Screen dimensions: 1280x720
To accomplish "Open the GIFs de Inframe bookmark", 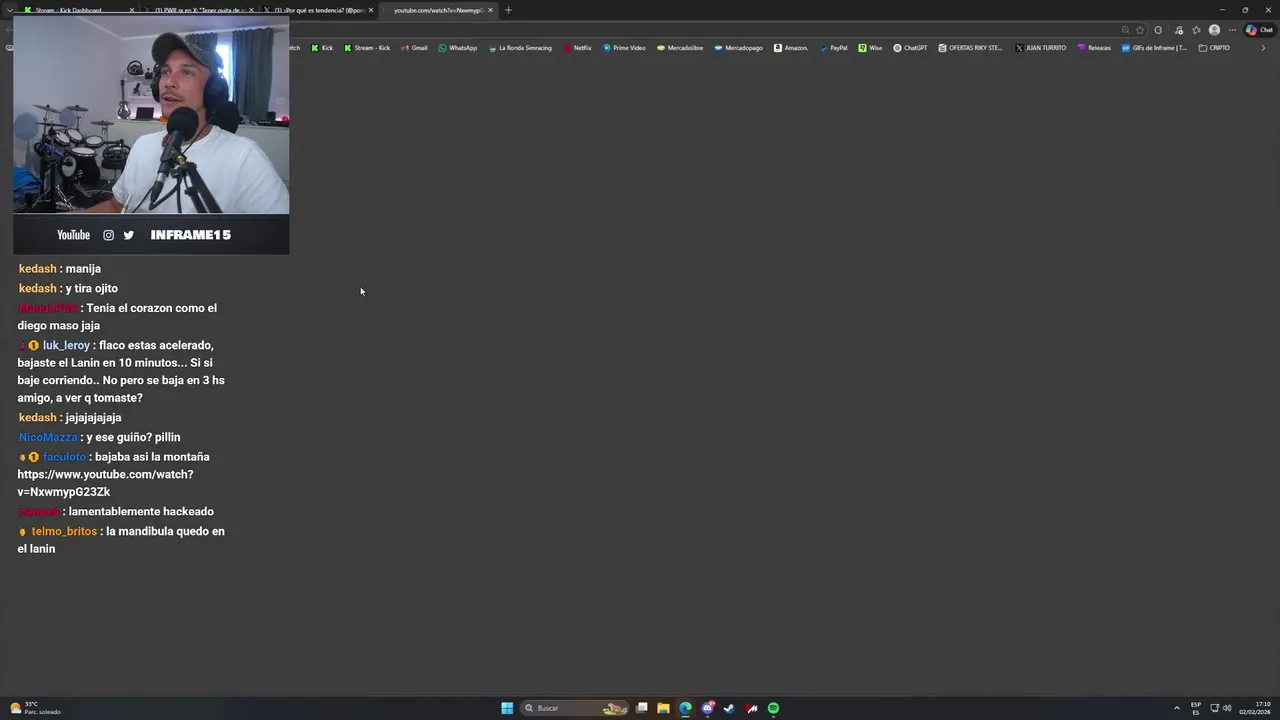I will click(x=1154, y=48).
